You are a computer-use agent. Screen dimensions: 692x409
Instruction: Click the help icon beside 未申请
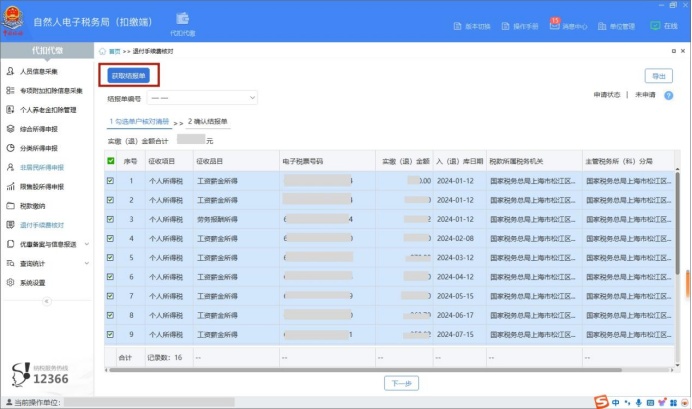pos(668,95)
